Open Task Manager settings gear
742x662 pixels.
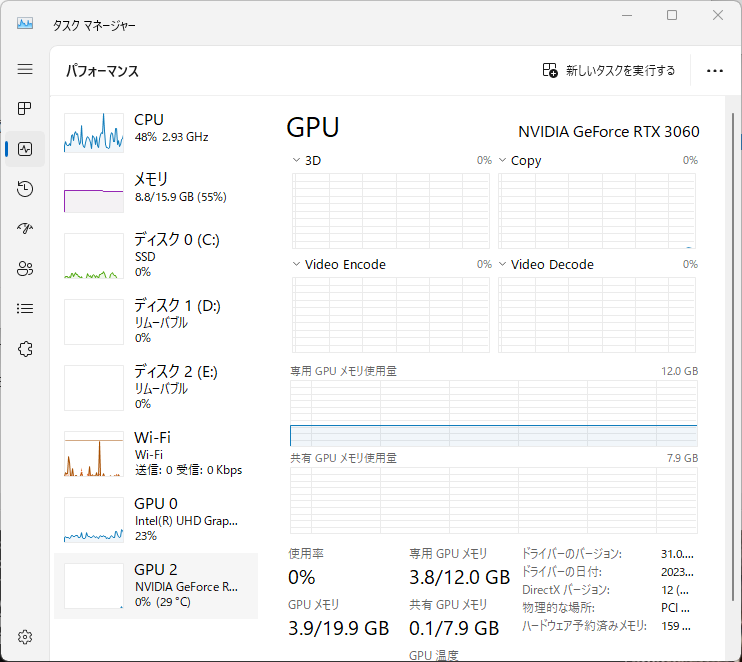coord(25,637)
